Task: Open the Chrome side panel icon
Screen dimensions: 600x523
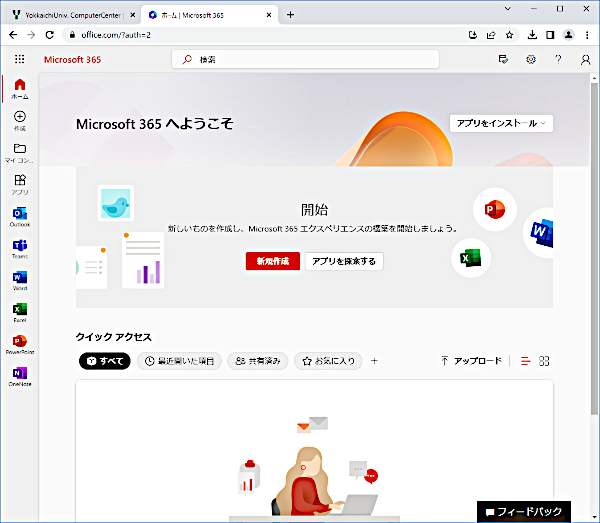Action: tap(550, 35)
